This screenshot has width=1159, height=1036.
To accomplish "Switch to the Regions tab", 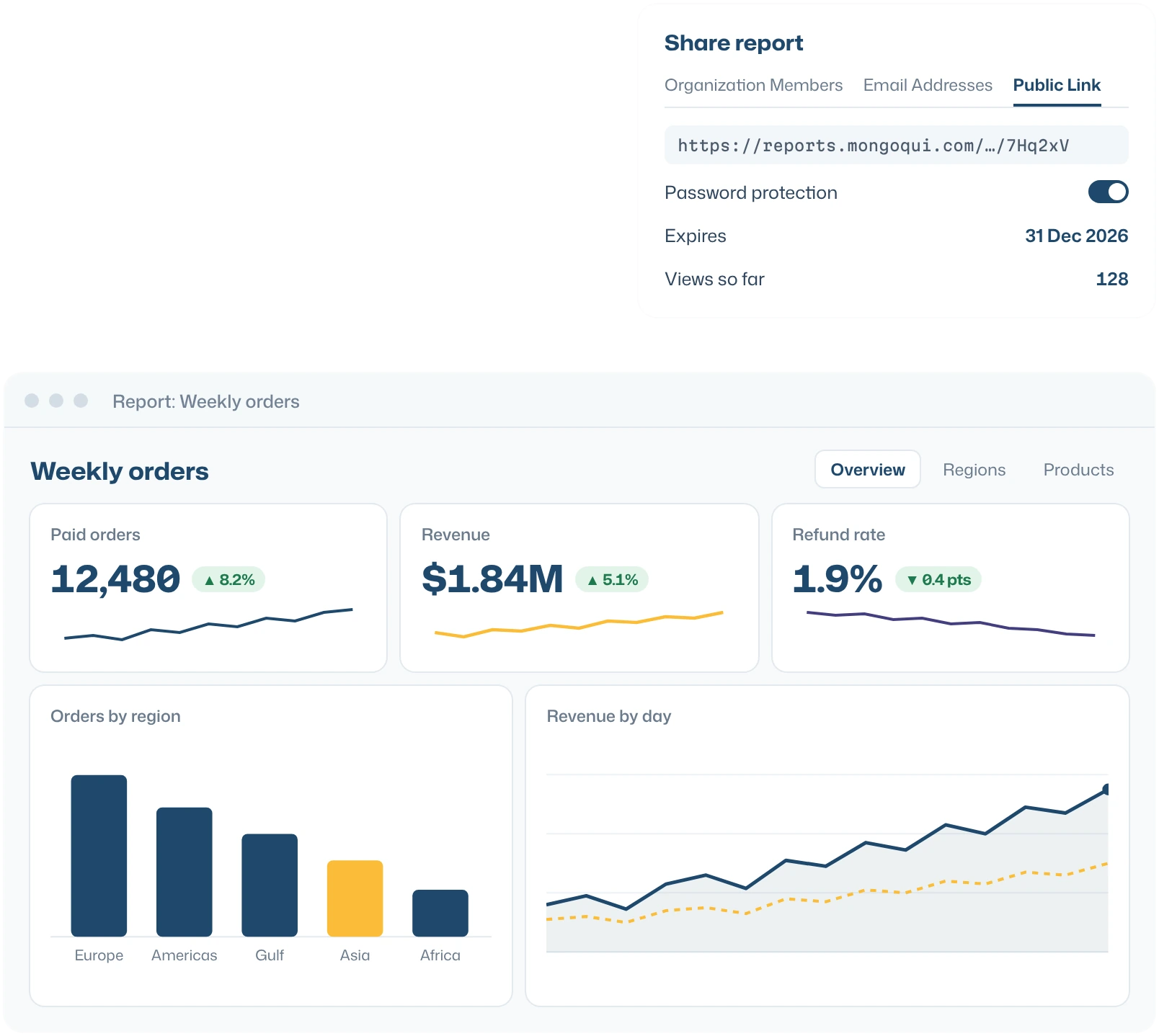I will (974, 470).
